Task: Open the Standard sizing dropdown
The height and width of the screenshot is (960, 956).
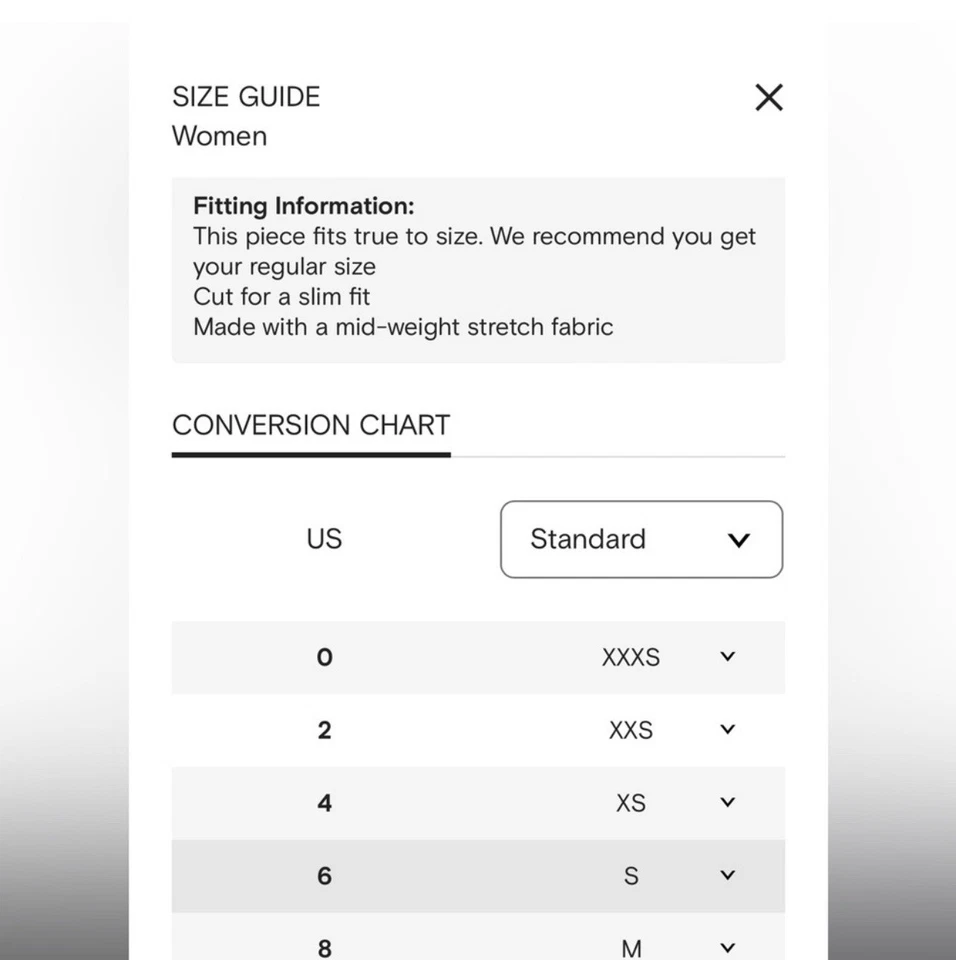Action: [641, 539]
